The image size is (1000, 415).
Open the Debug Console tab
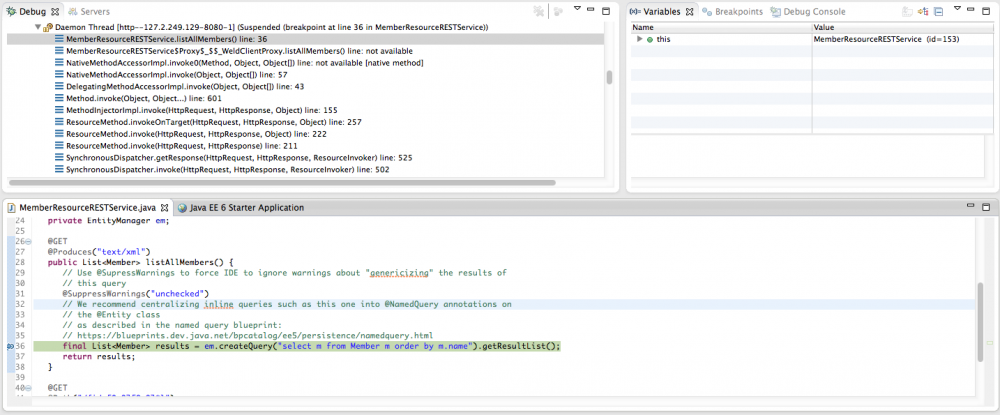(x=813, y=11)
